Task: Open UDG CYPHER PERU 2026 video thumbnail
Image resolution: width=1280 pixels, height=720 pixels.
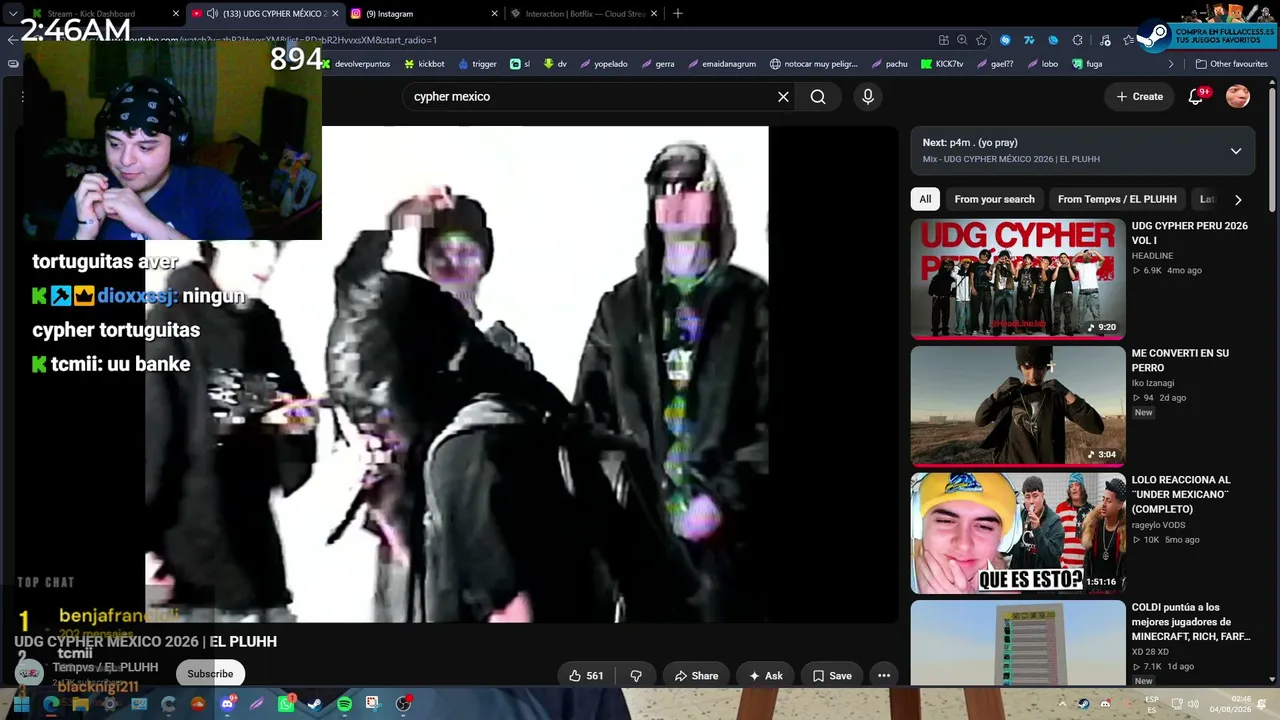Action: (1018, 279)
